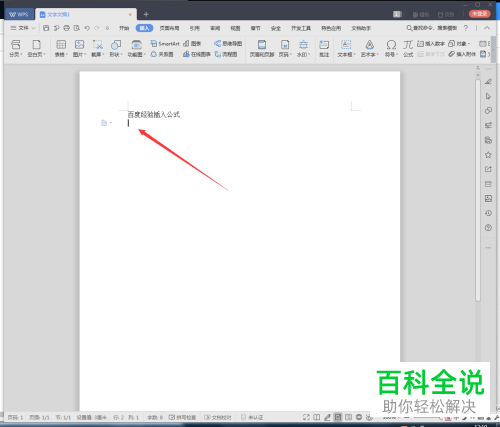This screenshot has height=427, width=500.
Task: Insert a blank page (空白页)
Action: coord(36,48)
